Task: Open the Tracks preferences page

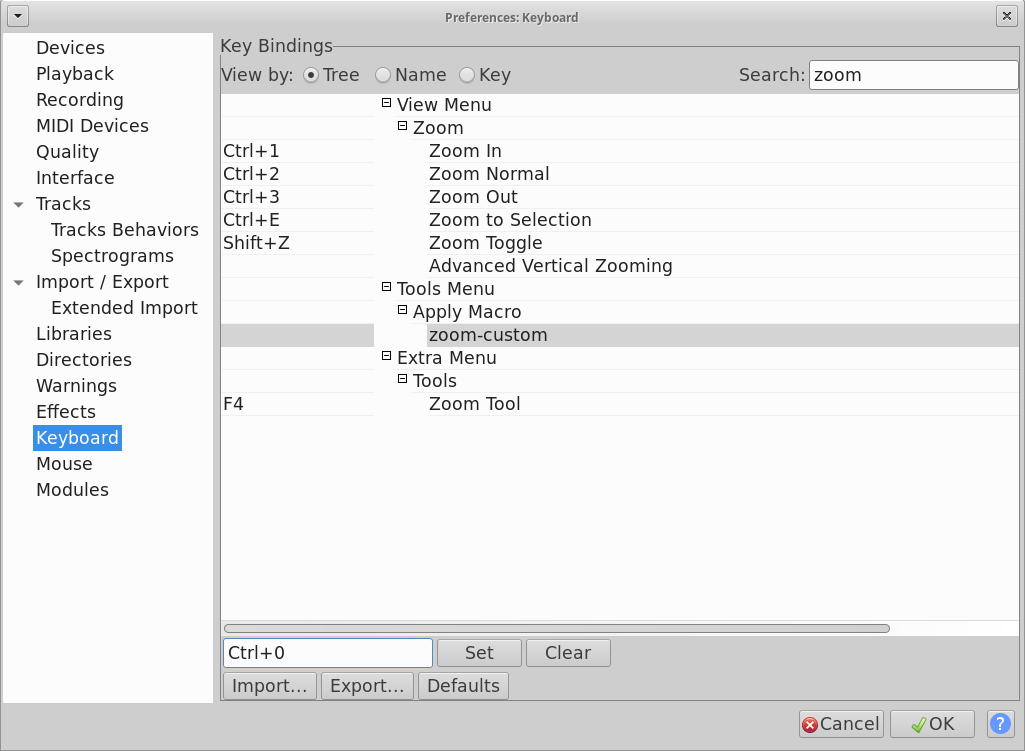Action: pyautogui.click(x=63, y=204)
